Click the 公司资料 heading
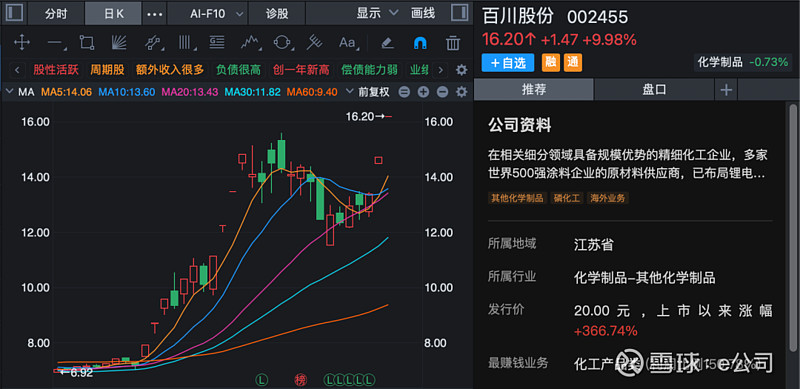 point(519,125)
